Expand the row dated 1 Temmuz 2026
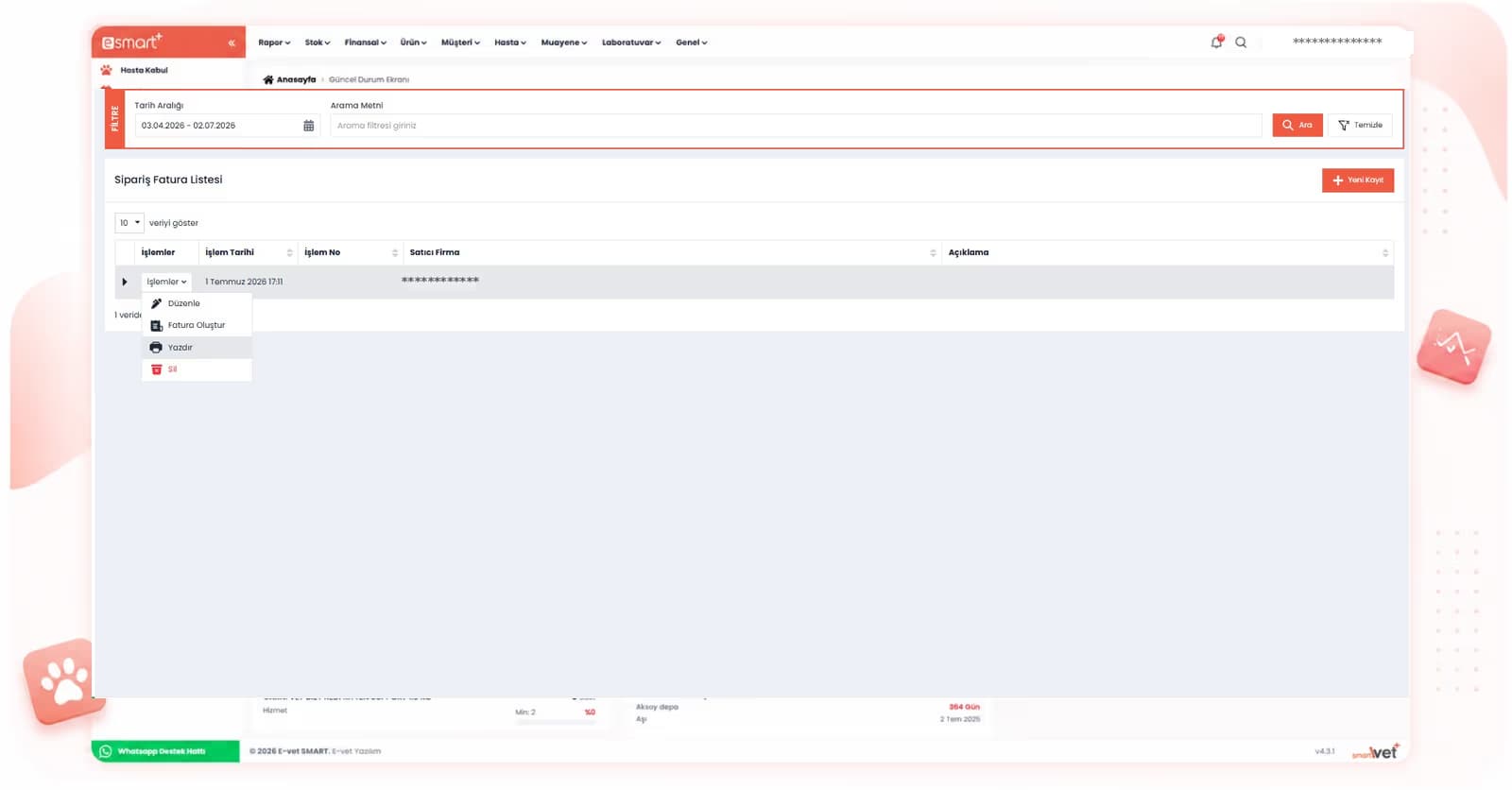The width and height of the screenshot is (1512, 790). pyautogui.click(x=125, y=282)
